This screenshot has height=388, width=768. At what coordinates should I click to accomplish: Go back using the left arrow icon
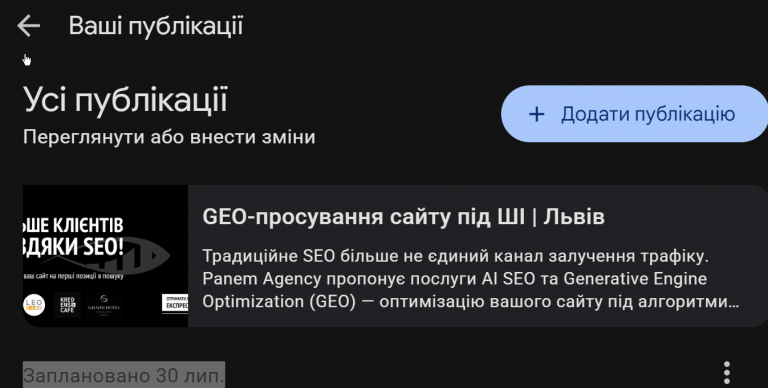pos(28,25)
